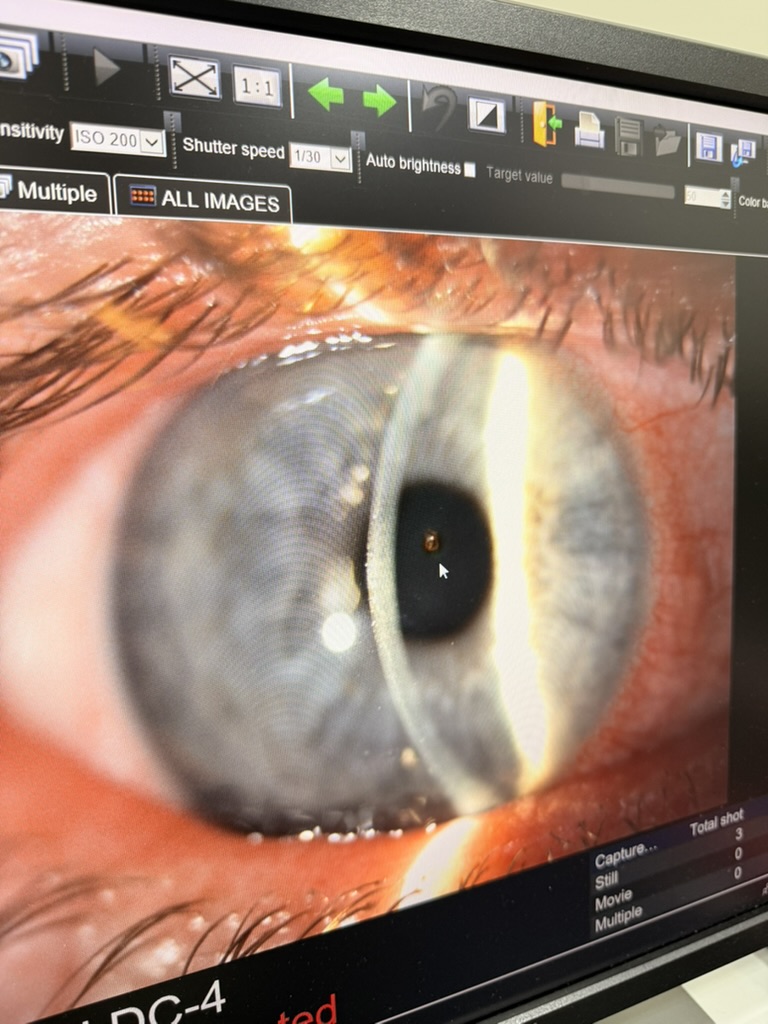Toggle the black and white contrast icon
The image size is (768, 1024).
pos(487,116)
